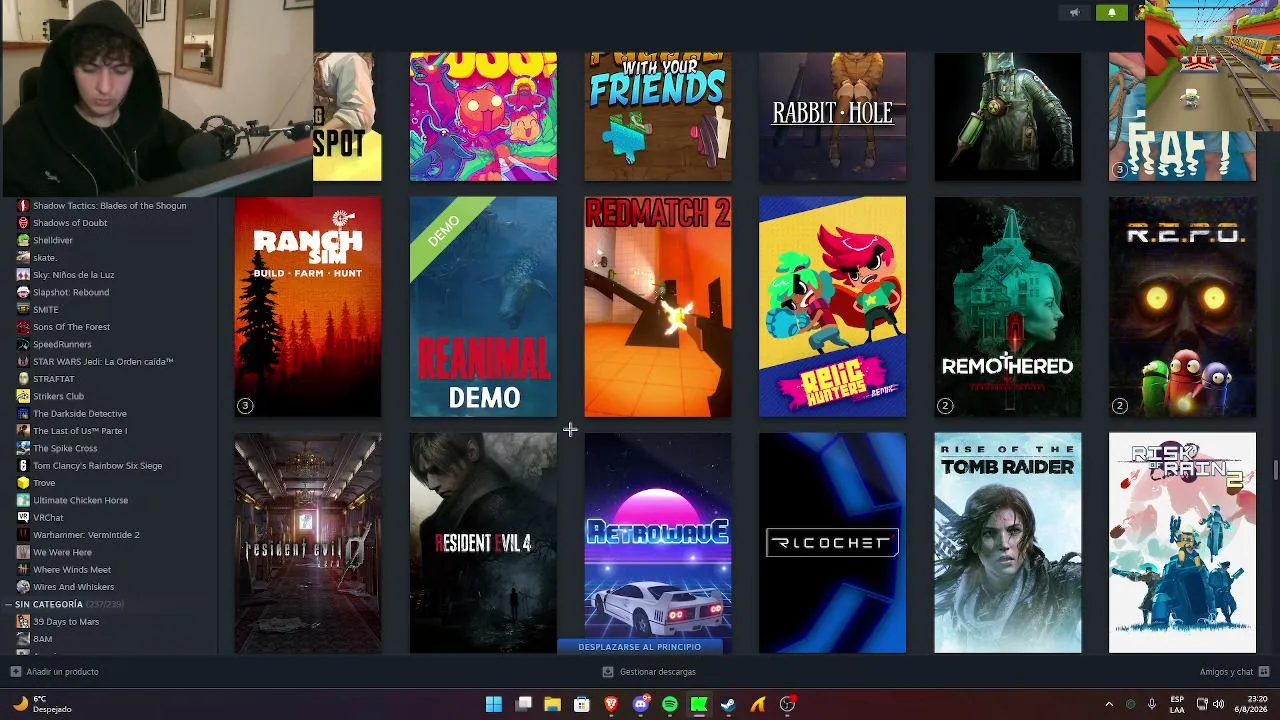Select Ultimate Chicken Horse

pos(80,500)
